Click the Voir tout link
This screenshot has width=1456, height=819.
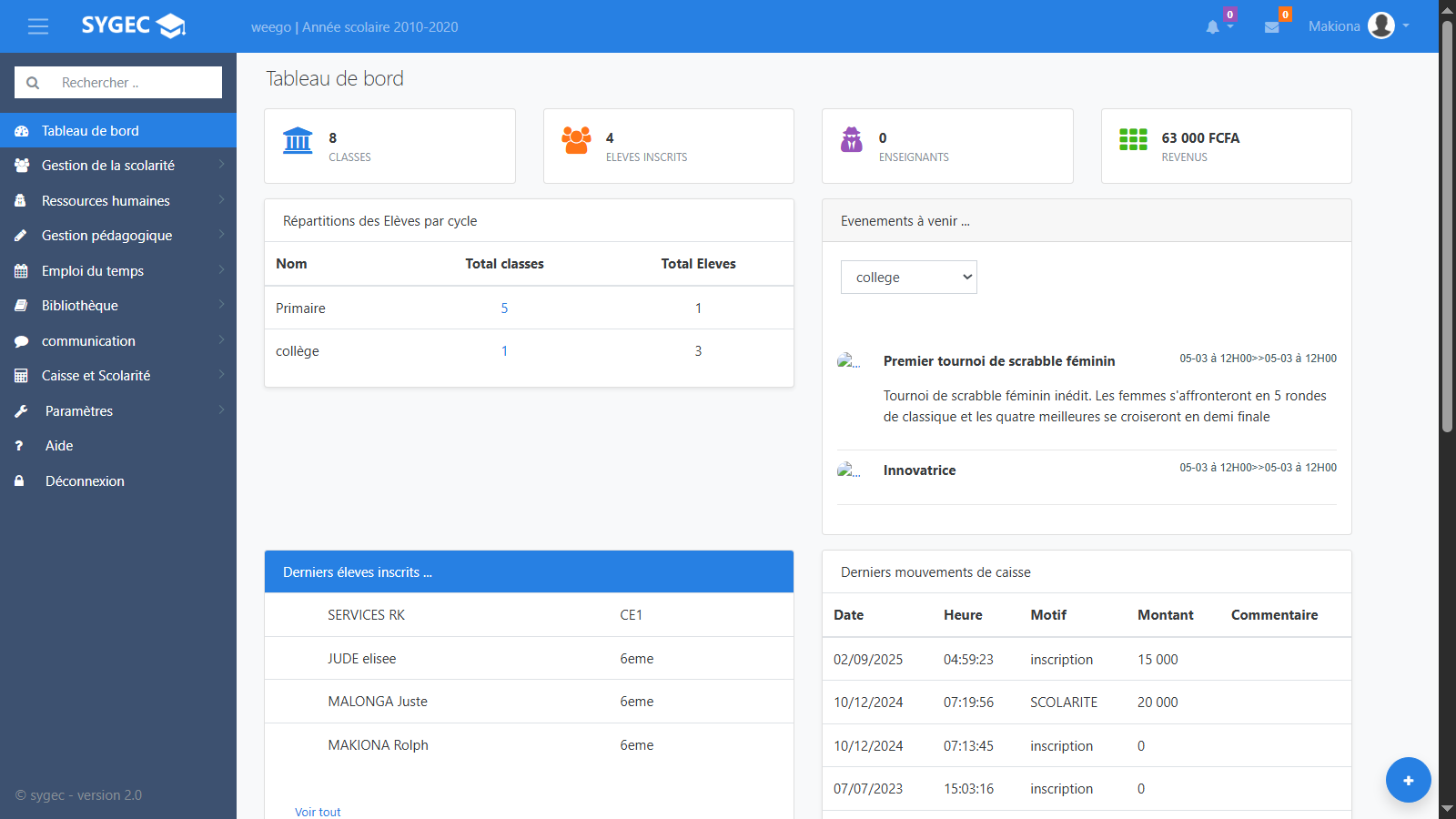[318, 812]
